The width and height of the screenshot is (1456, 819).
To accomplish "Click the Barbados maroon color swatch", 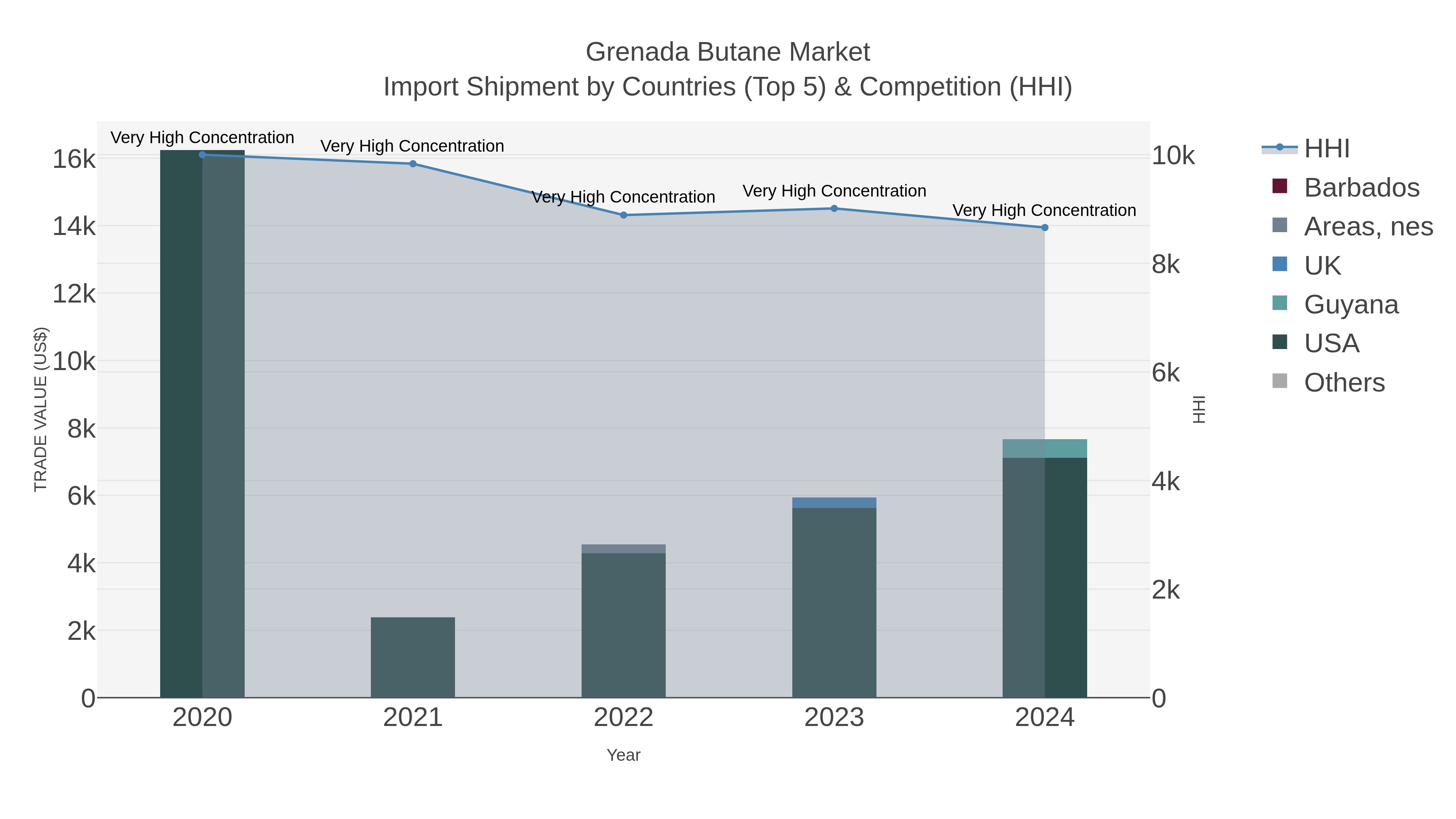I will click(x=1280, y=186).
